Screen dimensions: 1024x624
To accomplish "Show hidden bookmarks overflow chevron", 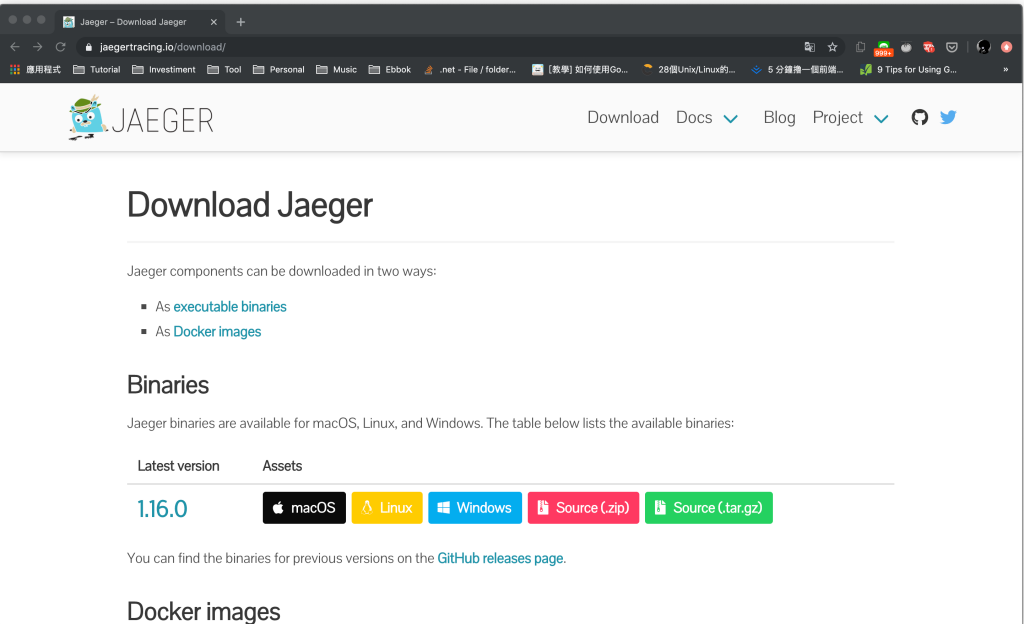I will tap(1006, 69).
